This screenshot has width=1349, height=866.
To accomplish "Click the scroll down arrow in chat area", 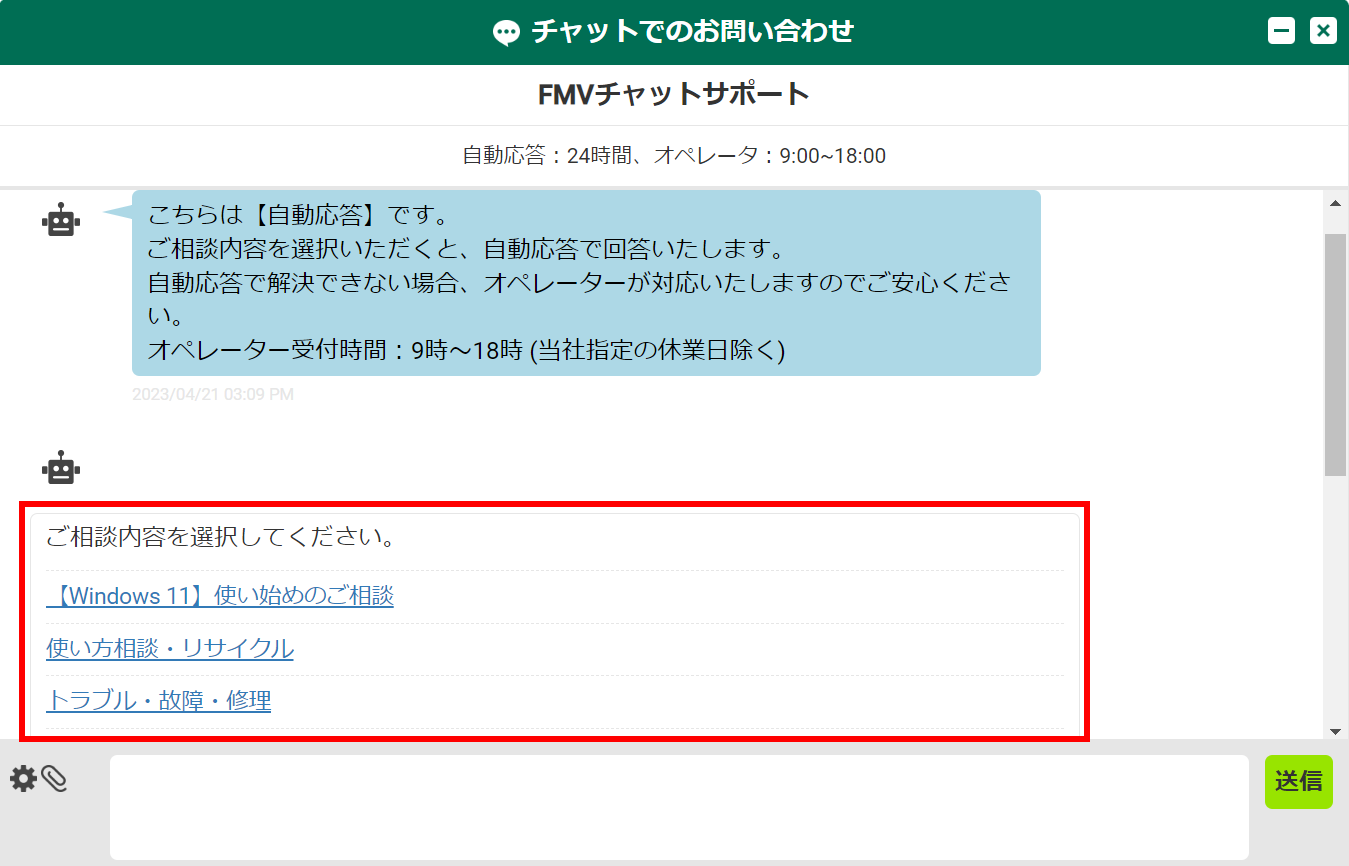I will point(1335,731).
